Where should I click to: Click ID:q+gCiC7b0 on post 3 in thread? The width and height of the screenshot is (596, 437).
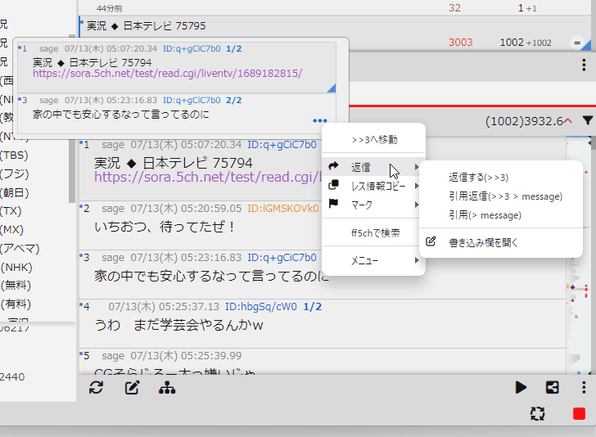282,257
